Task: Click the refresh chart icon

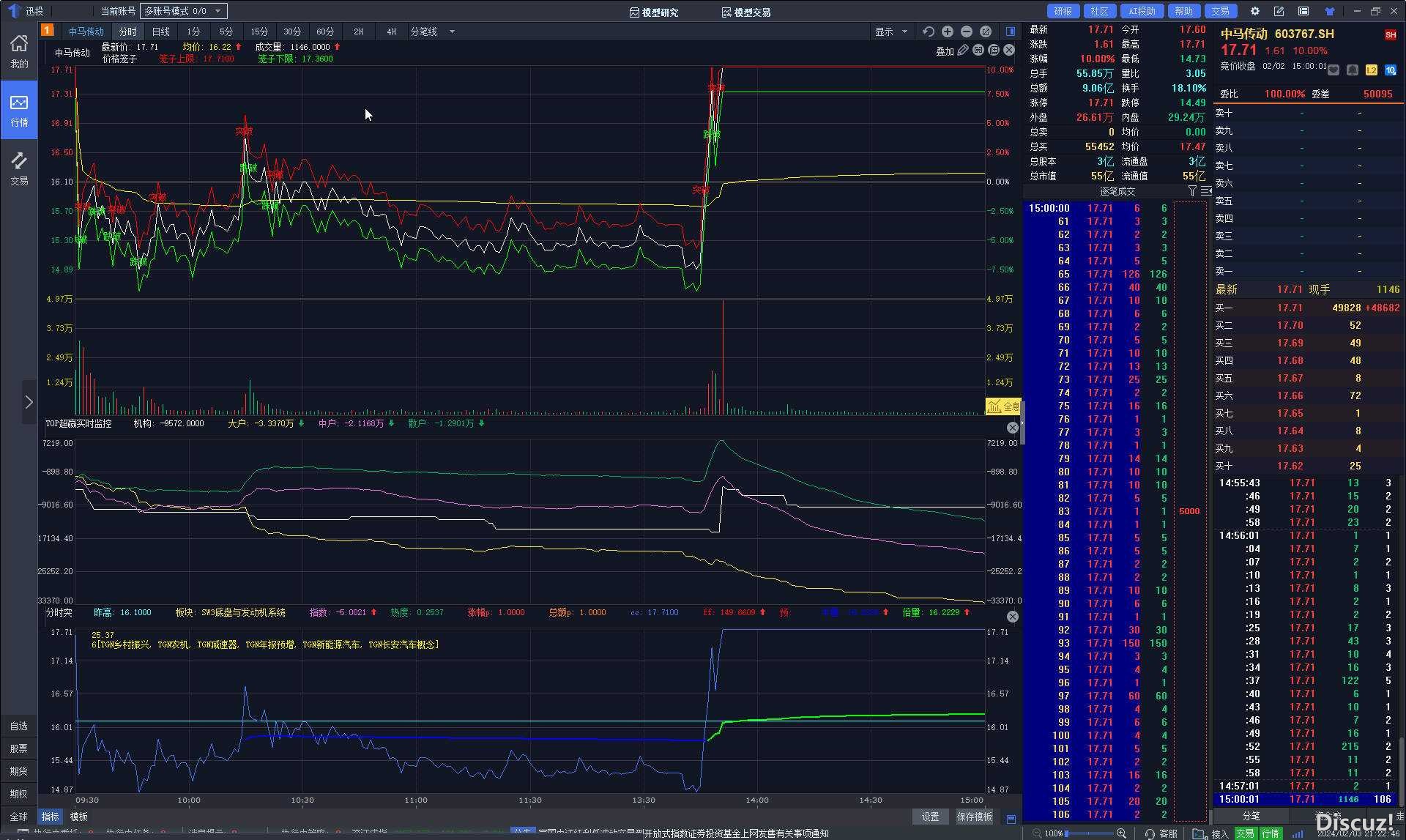Action: click(929, 31)
